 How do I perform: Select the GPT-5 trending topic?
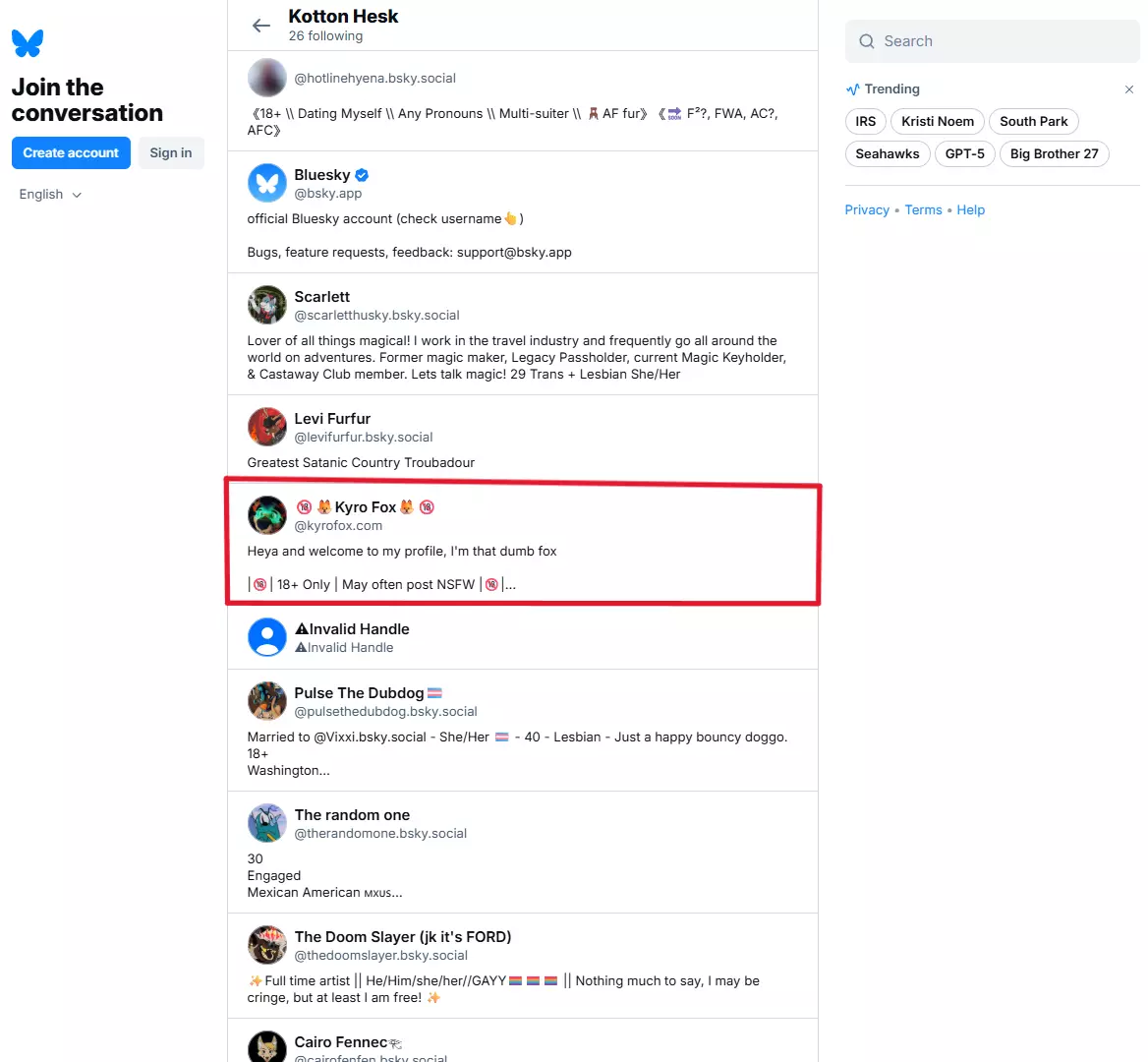tap(964, 153)
